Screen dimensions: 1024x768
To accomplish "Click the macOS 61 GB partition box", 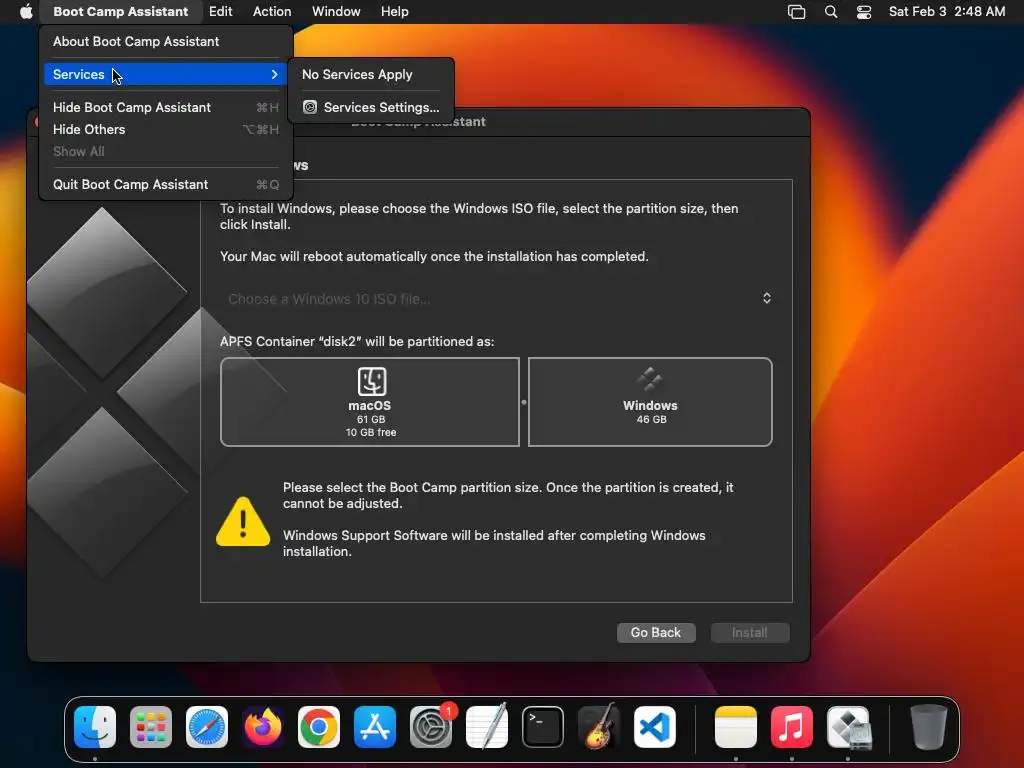I will (370, 402).
